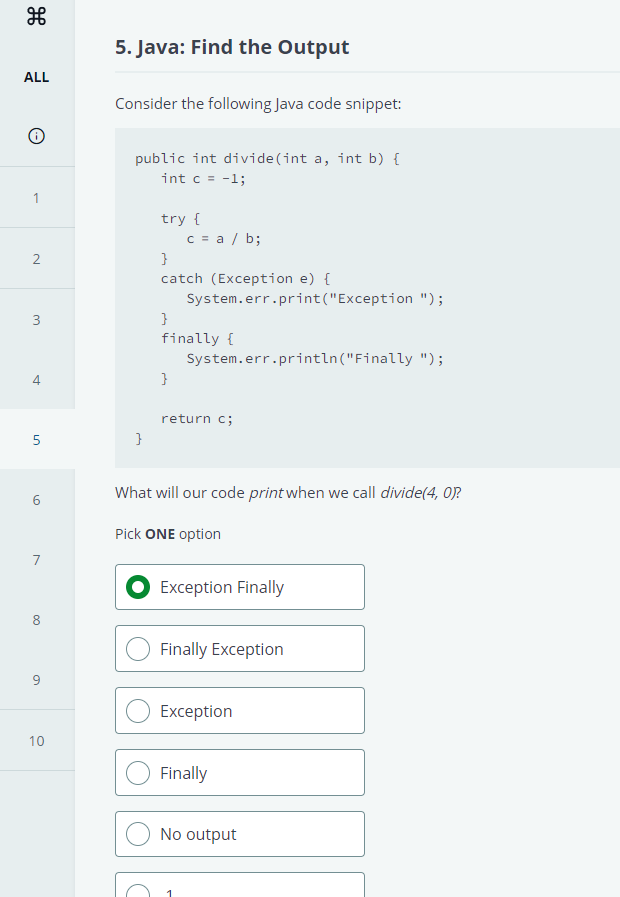Select the 'Finally' only option
Image resolution: width=620 pixels, height=897 pixels.
pos(240,772)
